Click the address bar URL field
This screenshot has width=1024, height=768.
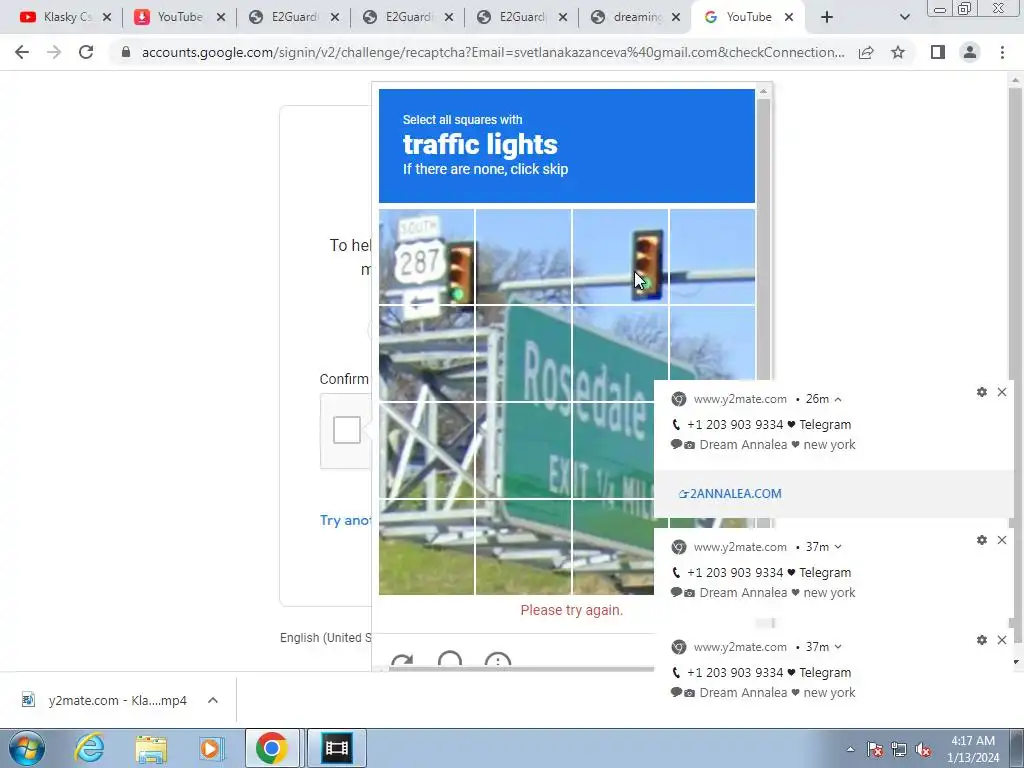[493, 52]
